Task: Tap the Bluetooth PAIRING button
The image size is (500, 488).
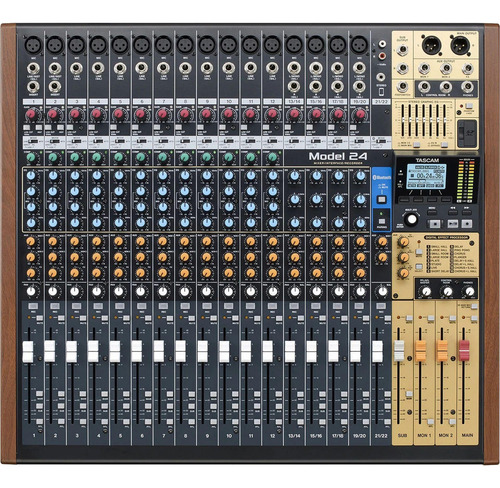Action: pos(382,221)
